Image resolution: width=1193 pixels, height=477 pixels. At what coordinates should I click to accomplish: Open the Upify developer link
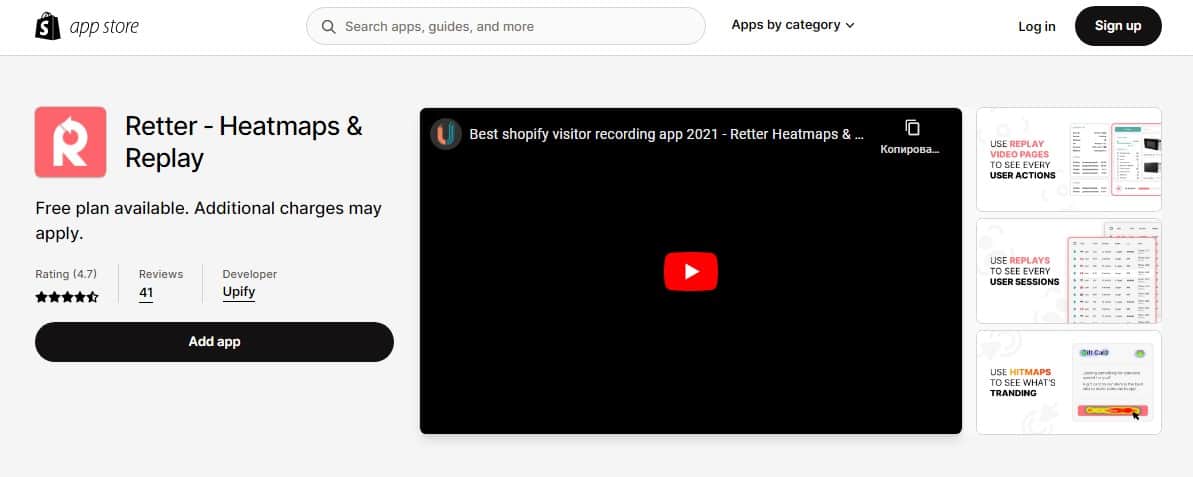click(238, 292)
